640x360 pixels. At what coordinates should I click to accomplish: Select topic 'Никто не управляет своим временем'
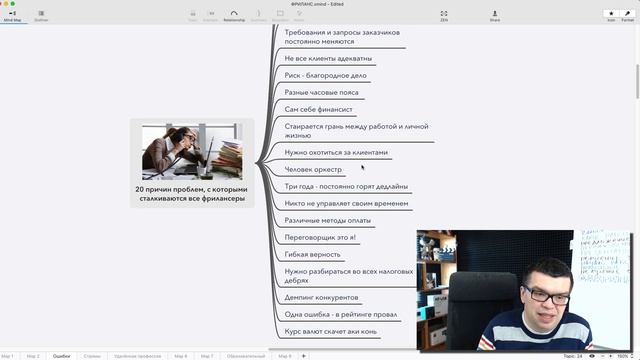coord(346,203)
